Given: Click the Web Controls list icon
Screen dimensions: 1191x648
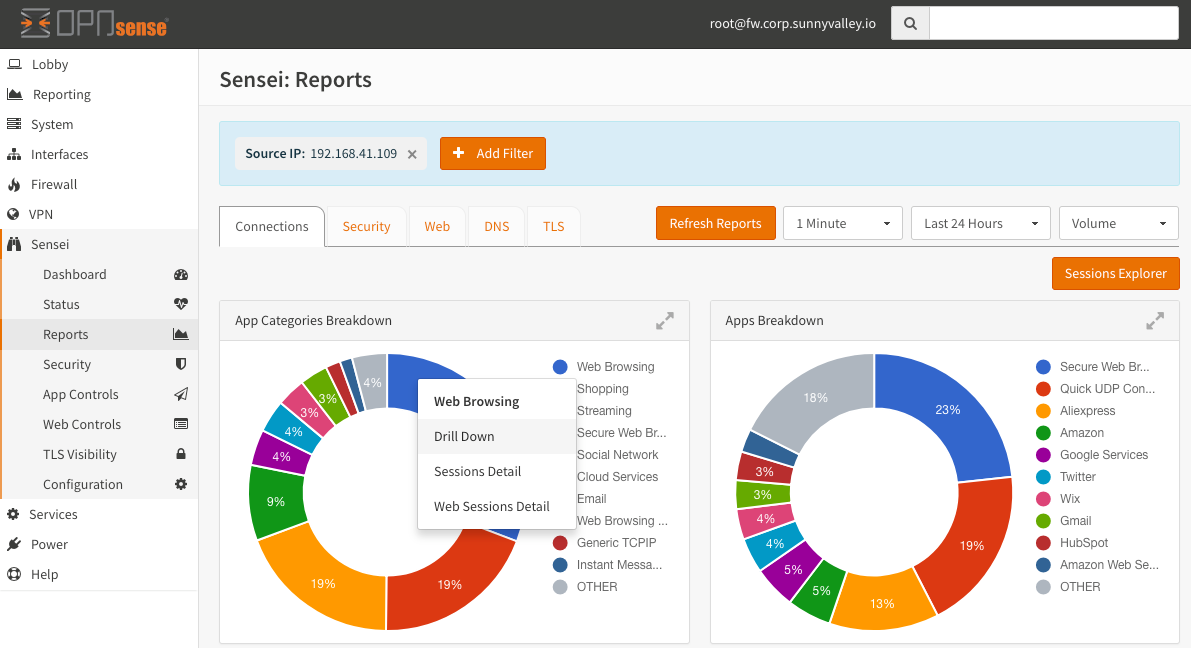Looking at the screenshot, I should click(181, 424).
